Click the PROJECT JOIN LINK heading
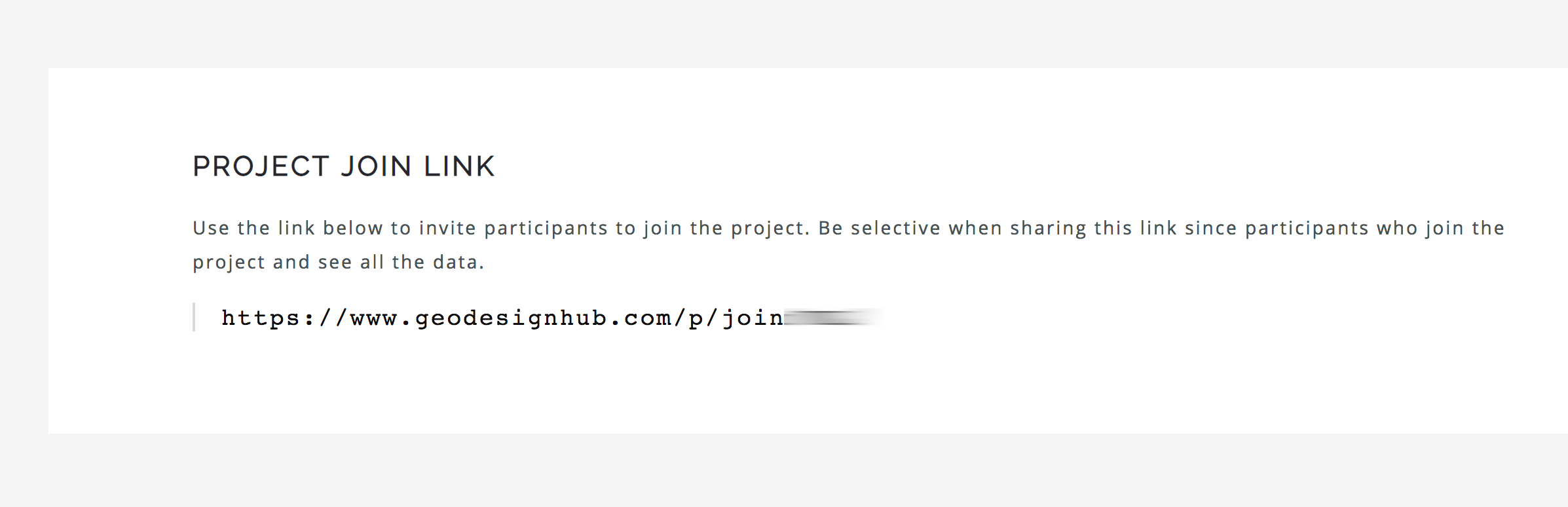The width and height of the screenshot is (1568, 507). (343, 166)
